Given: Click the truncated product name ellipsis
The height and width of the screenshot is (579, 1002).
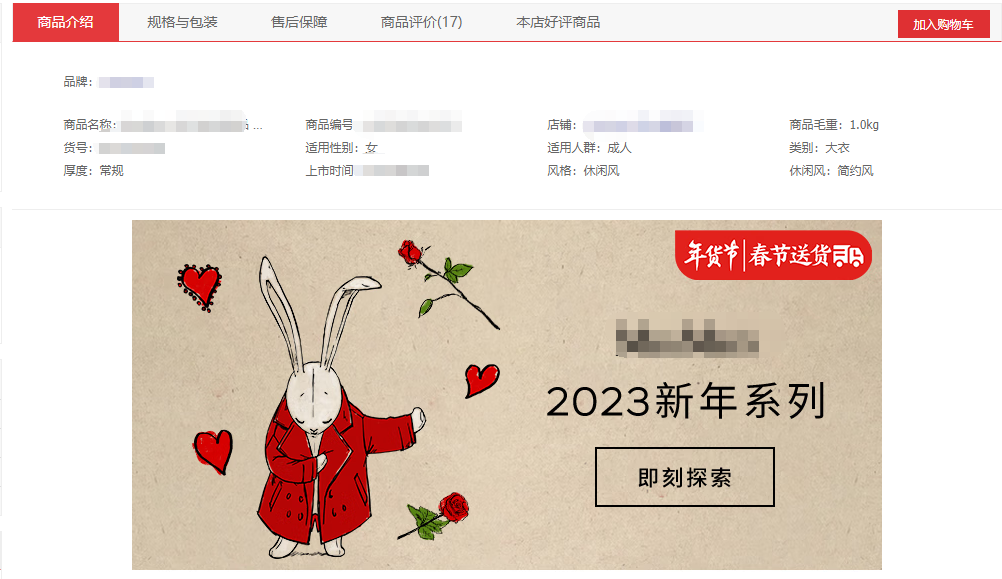Looking at the screenshot, I should click(x=258, y=126).
